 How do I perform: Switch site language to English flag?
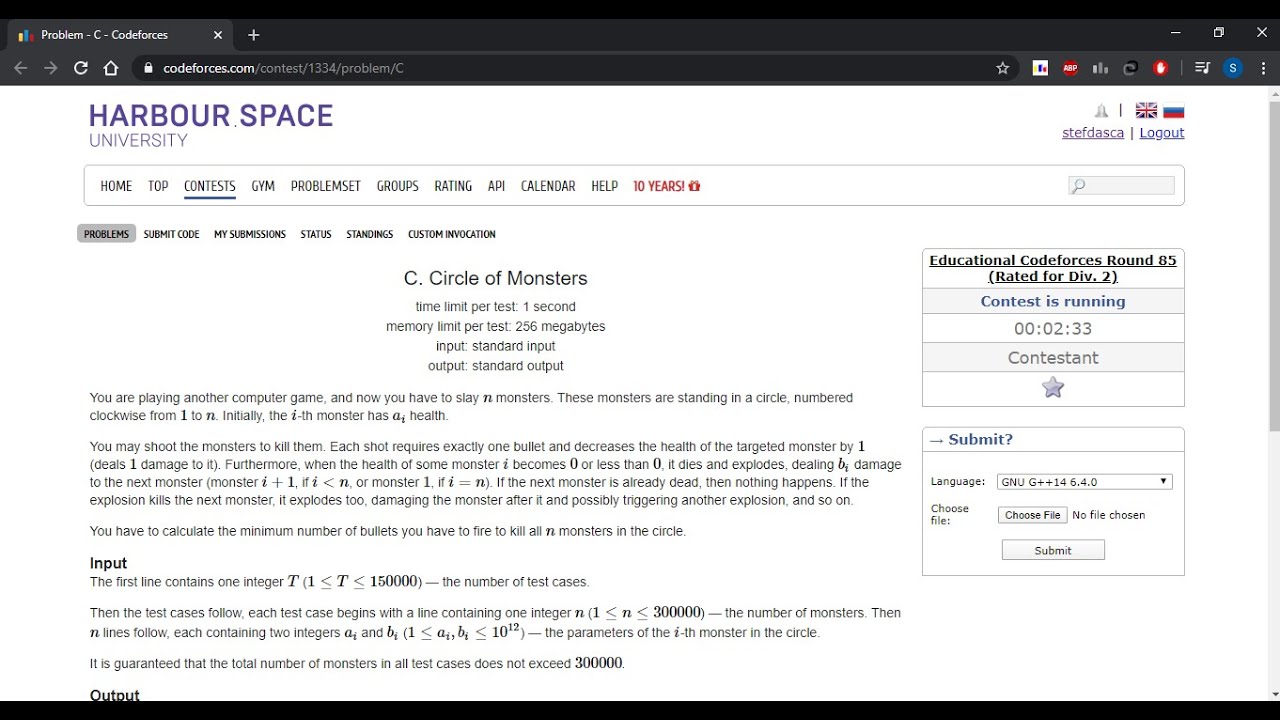point(1146,111)
